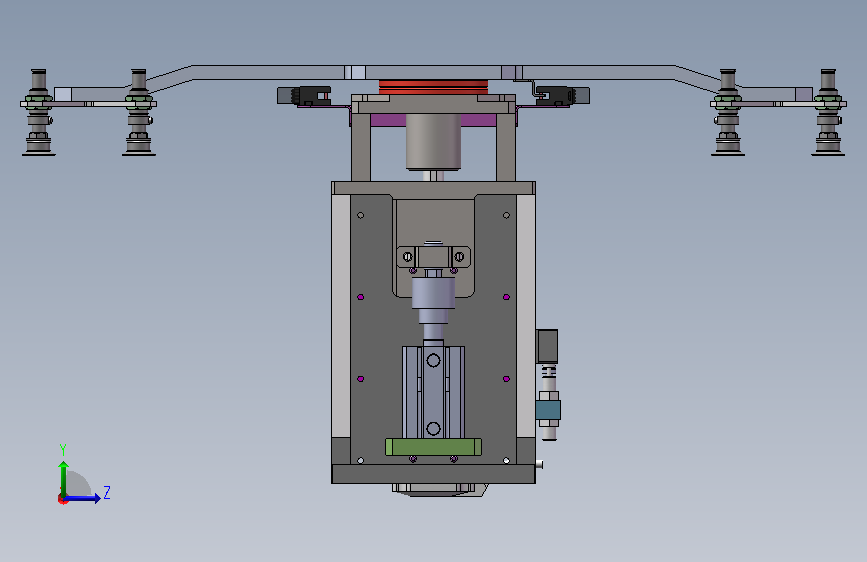This screenshot has height=562, width=867.
Task: Select the teal fitting on the side
Action: click(x=548, y=410)
